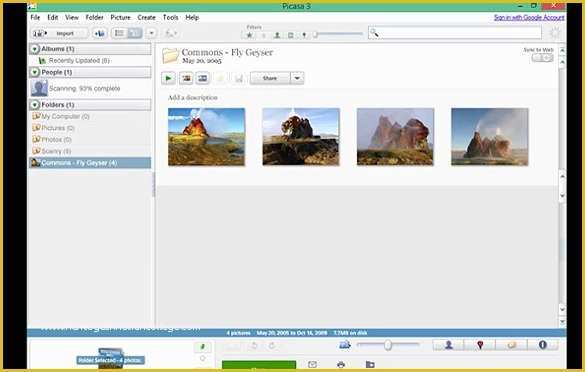The image size is (585, 372).
Task: Click the grayed-out upload toolbar icon
Action: click(171, 34)
